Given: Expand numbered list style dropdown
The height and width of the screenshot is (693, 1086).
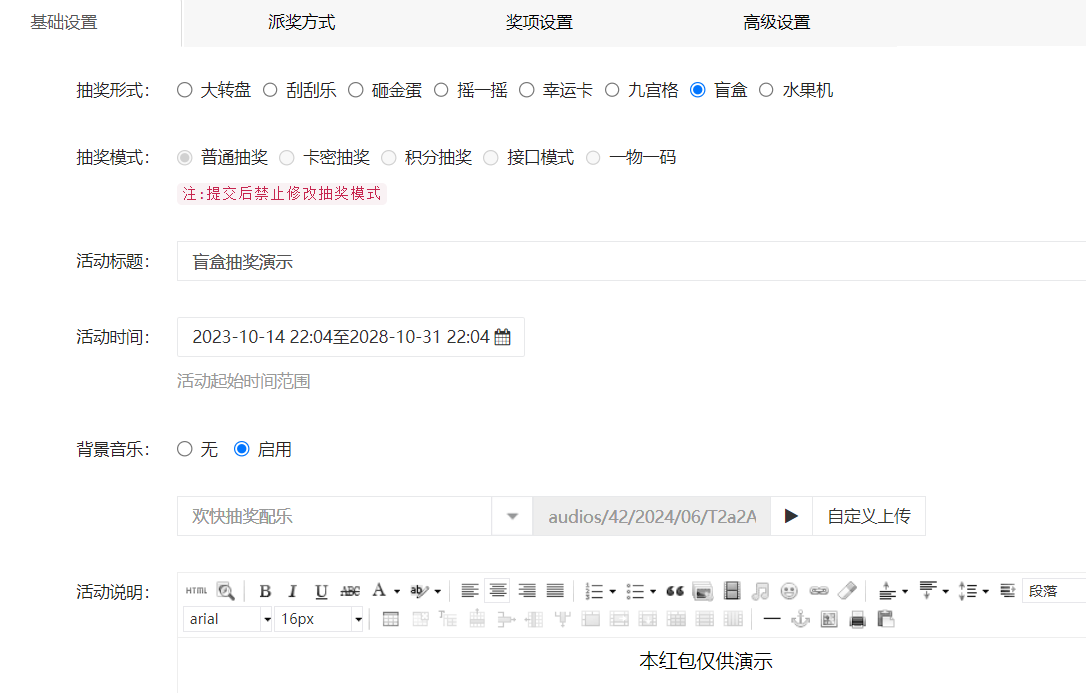Looking at the screenshot, I should (x=612, y=592).
